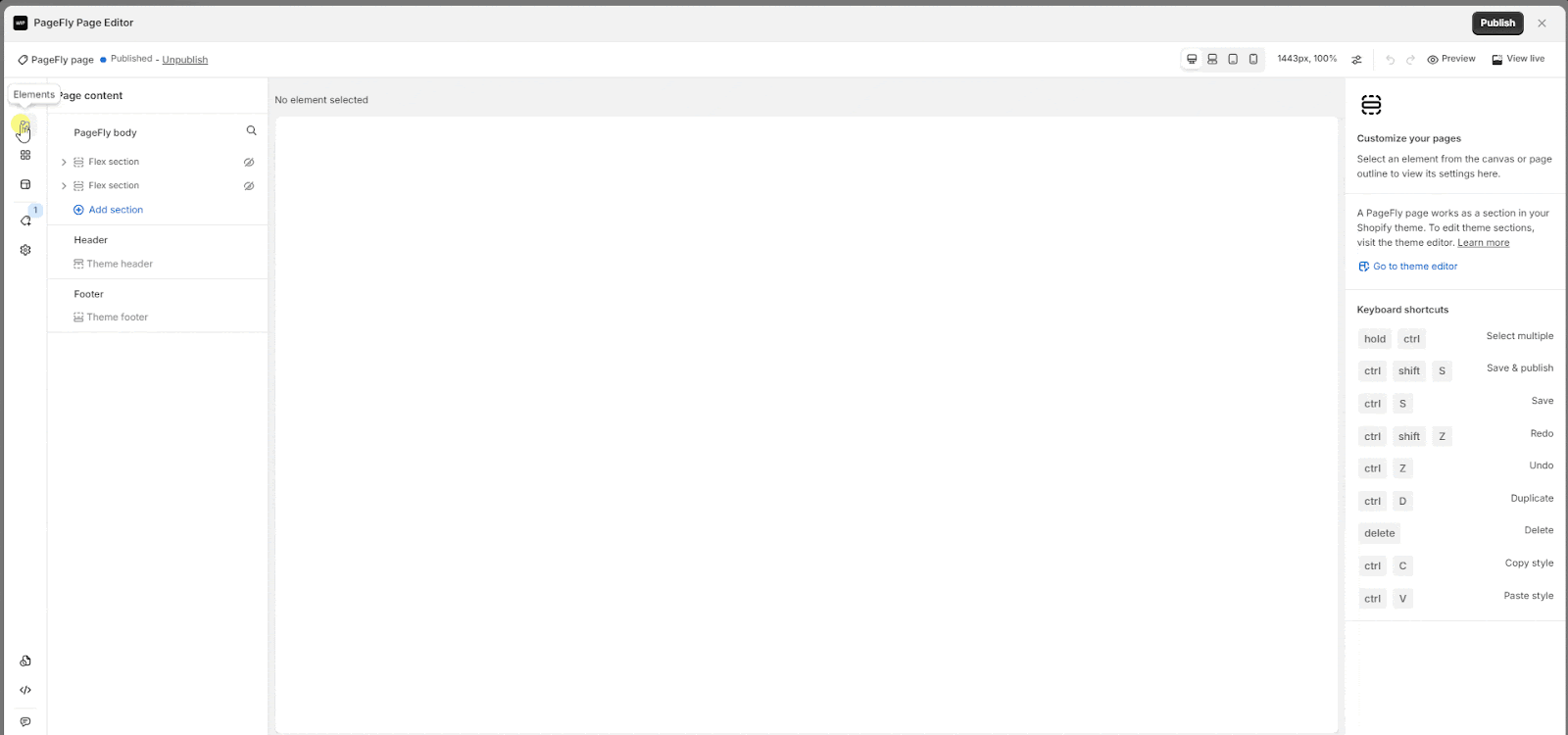Click the sidebar icon with the 1 badge
The width and height of the screenshot is (1568, 735).
[25, 220]
